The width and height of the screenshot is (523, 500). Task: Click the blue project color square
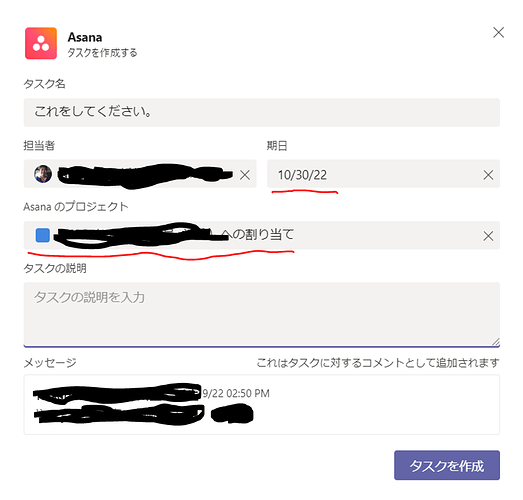pyautogui.click(x=43, y=235)
